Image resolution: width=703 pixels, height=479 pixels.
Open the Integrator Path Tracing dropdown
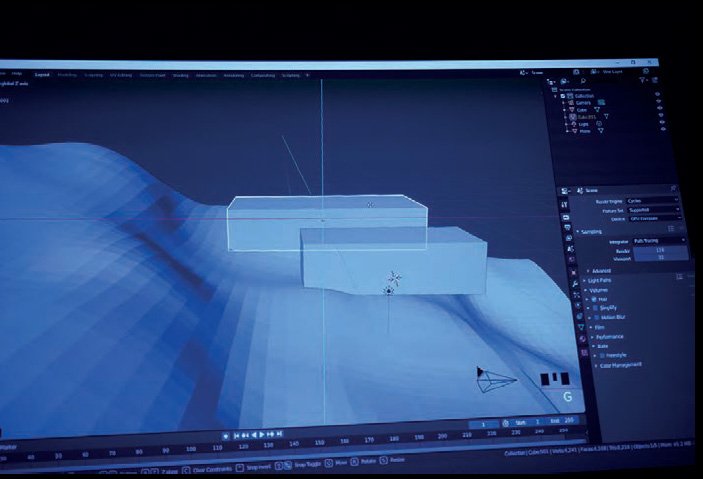point(660,240)
